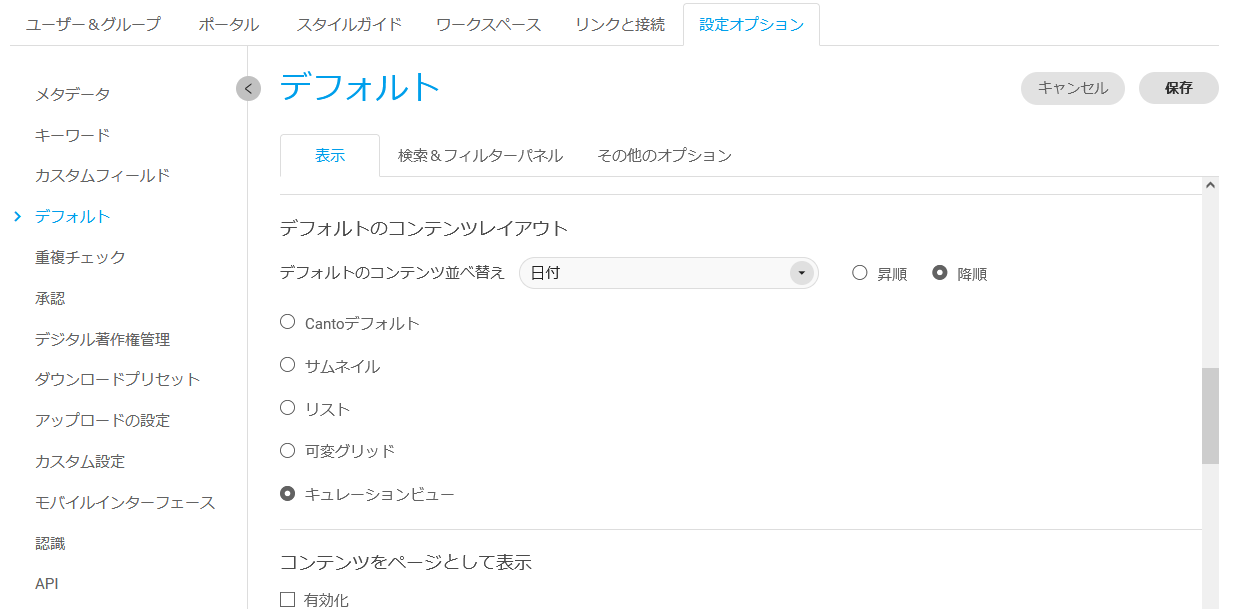
Task: Switch to the 検索&フィルターパネル tab
Action: pos(480,156)
